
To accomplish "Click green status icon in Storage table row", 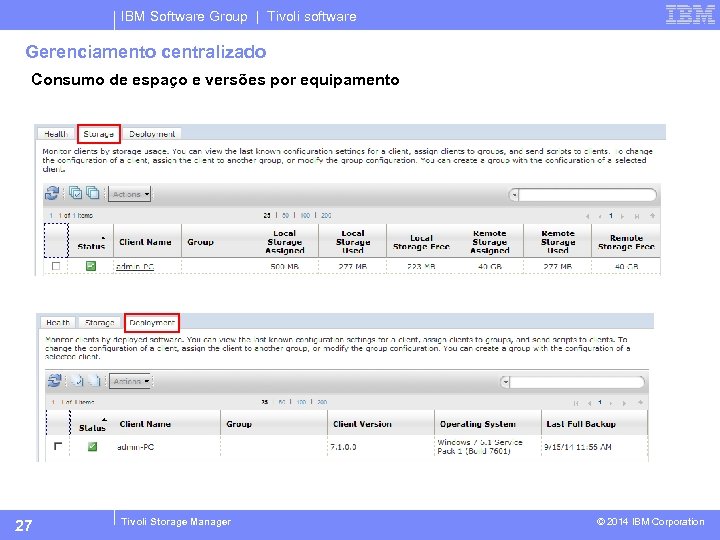I will point(91,266).
